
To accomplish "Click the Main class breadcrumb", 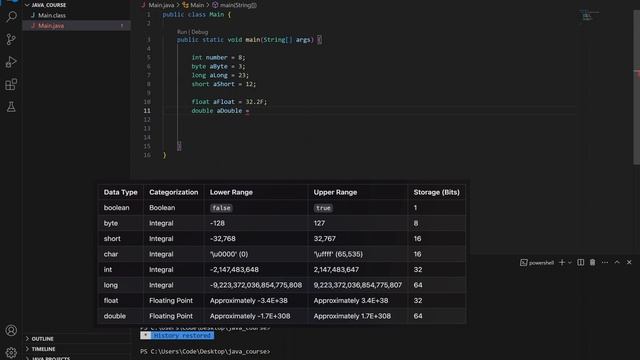I will (197, 5).
